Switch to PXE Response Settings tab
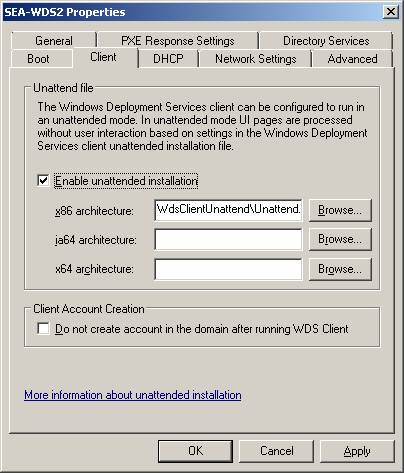404x473 pixels. (178, 41)
